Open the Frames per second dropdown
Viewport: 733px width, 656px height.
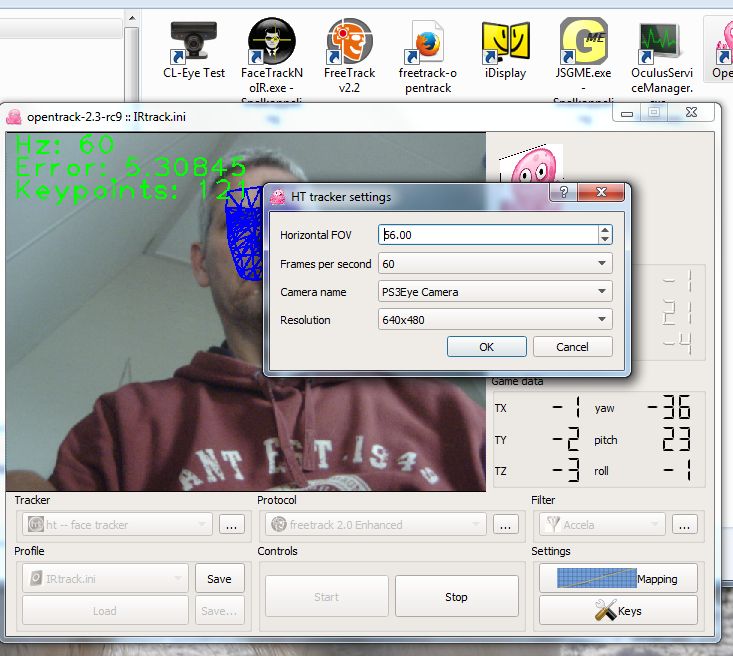pyautogui.click(x=495, y=264)
